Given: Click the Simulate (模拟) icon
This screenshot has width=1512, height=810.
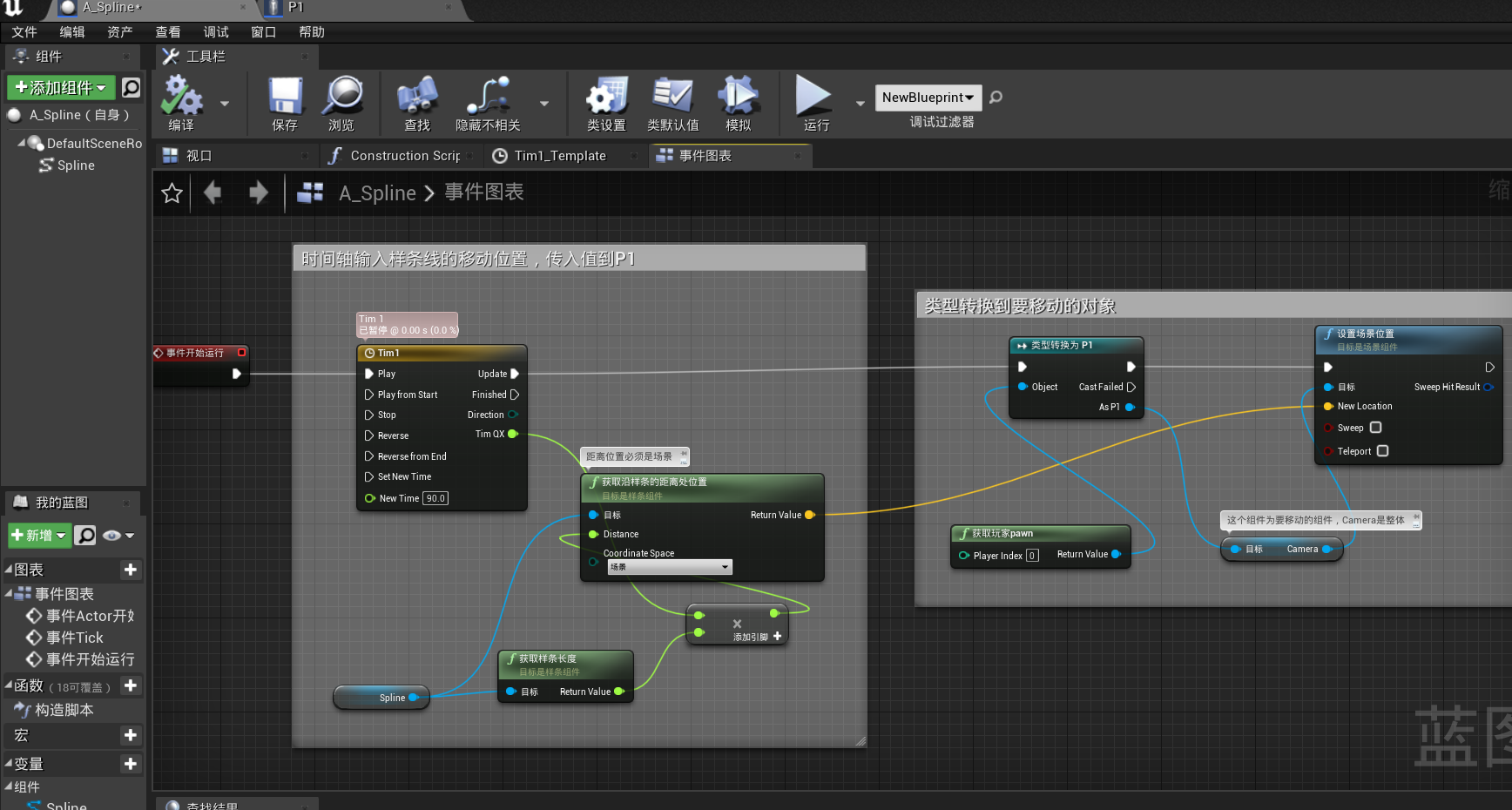Looking at the screenshot, I should coord(739,95).
